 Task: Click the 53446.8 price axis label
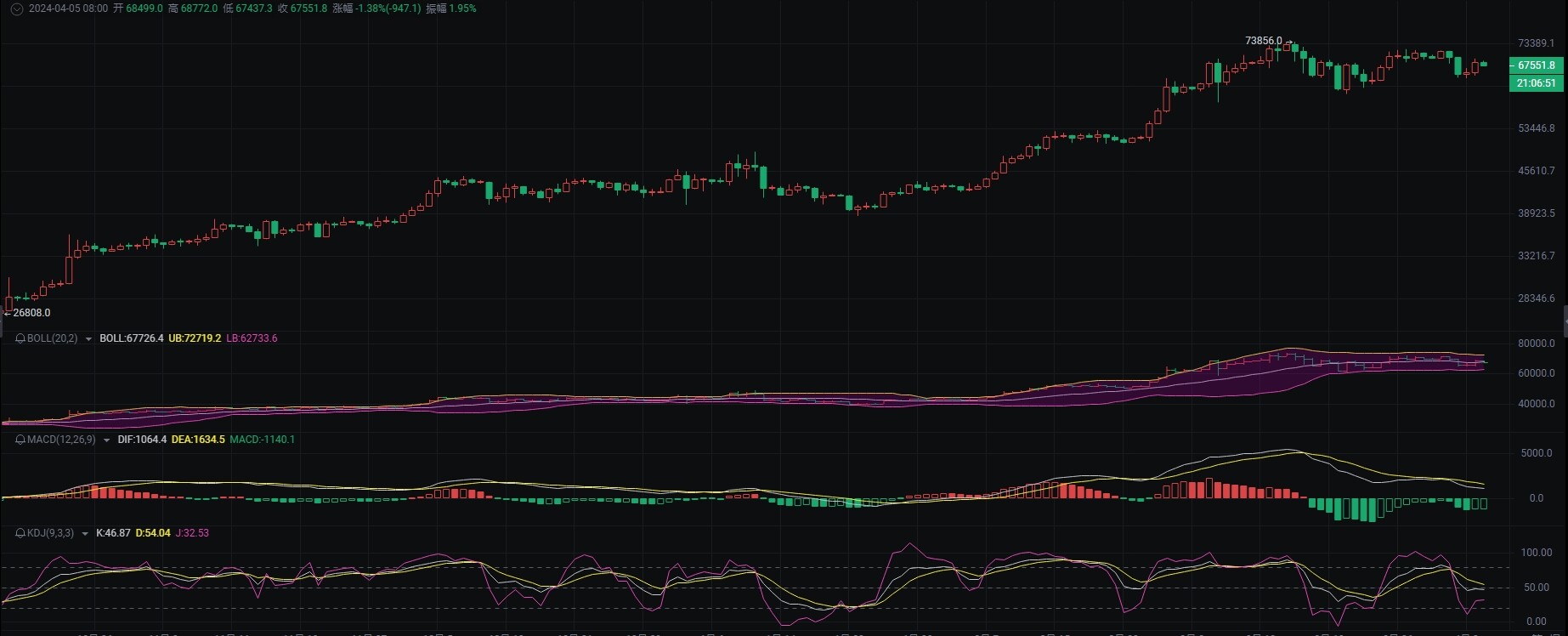pyautogui.click(x=1537, y=128)
